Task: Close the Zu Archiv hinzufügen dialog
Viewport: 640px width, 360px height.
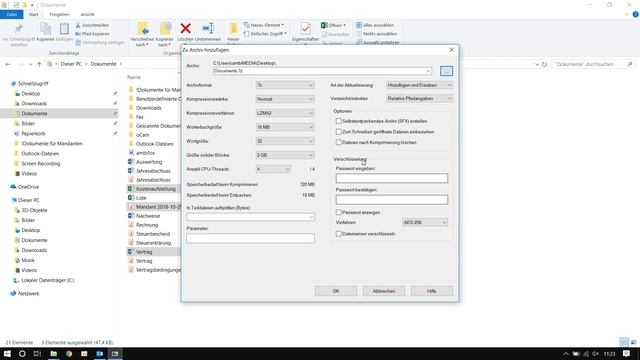Action: [451, 50]
